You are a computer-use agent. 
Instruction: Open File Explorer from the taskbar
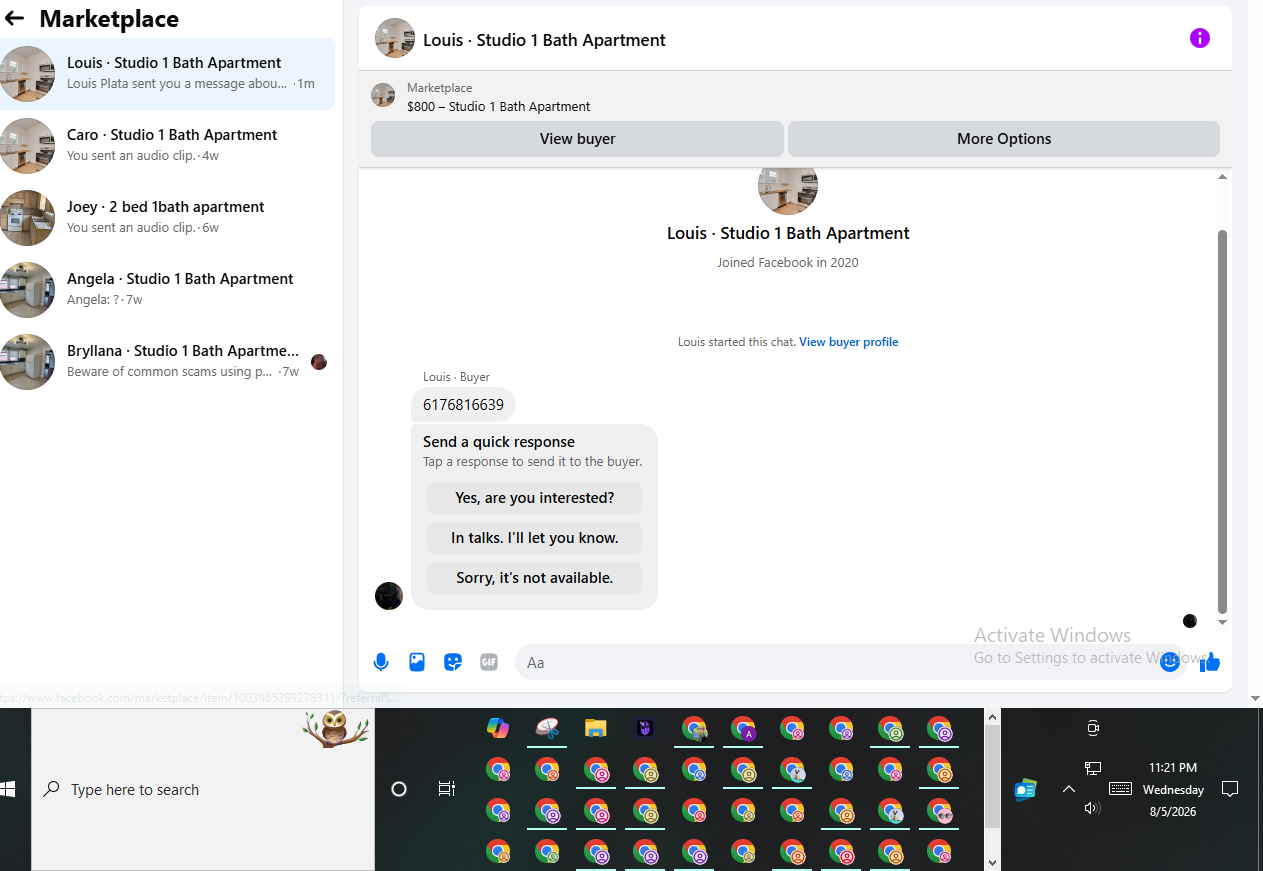click(x=596, y=728)
